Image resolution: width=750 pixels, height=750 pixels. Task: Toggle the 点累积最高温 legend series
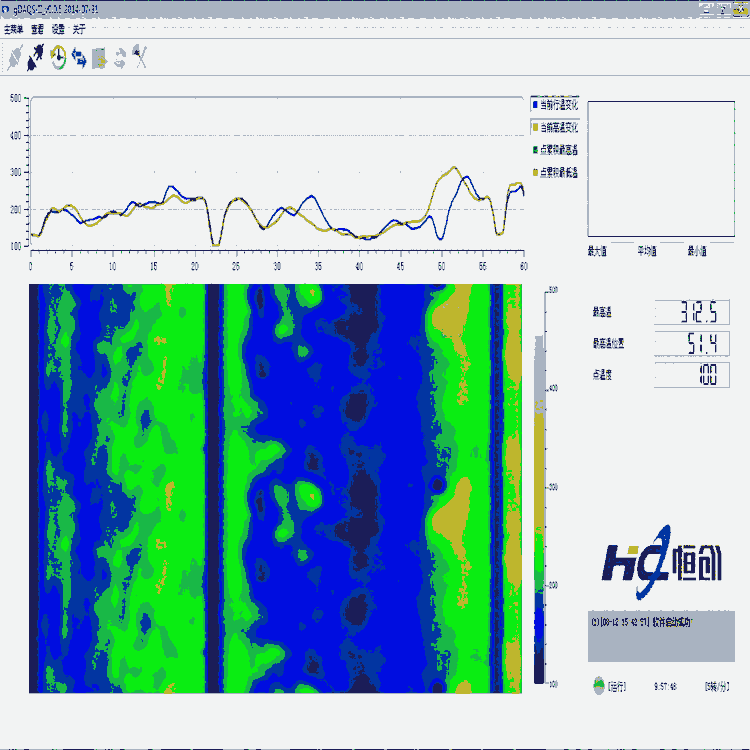tap(554, 149)
